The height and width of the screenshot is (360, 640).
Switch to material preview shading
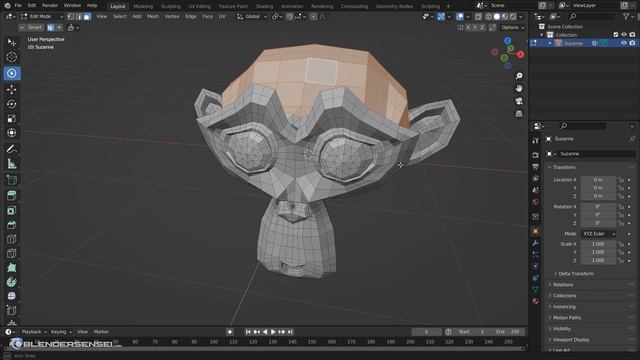(505, 17)
